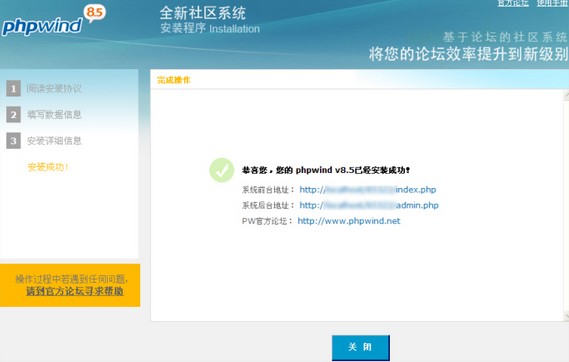Click the PW官方论坛 label
The height and width of the screenshot is (362, 569).
click(267, 221)
